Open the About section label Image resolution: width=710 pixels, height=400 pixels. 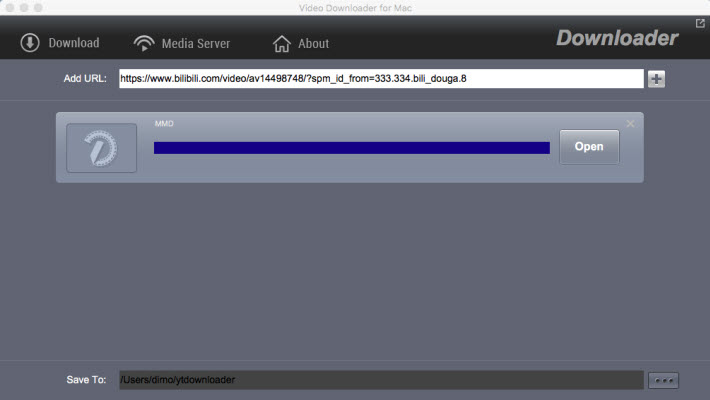pos(313,43)
